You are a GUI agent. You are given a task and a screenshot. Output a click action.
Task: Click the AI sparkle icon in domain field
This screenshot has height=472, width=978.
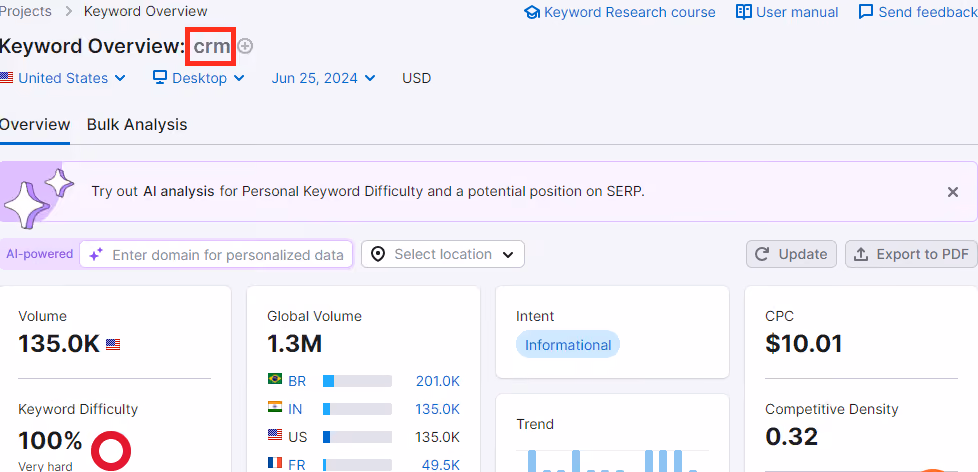click(x=96, y=254)
